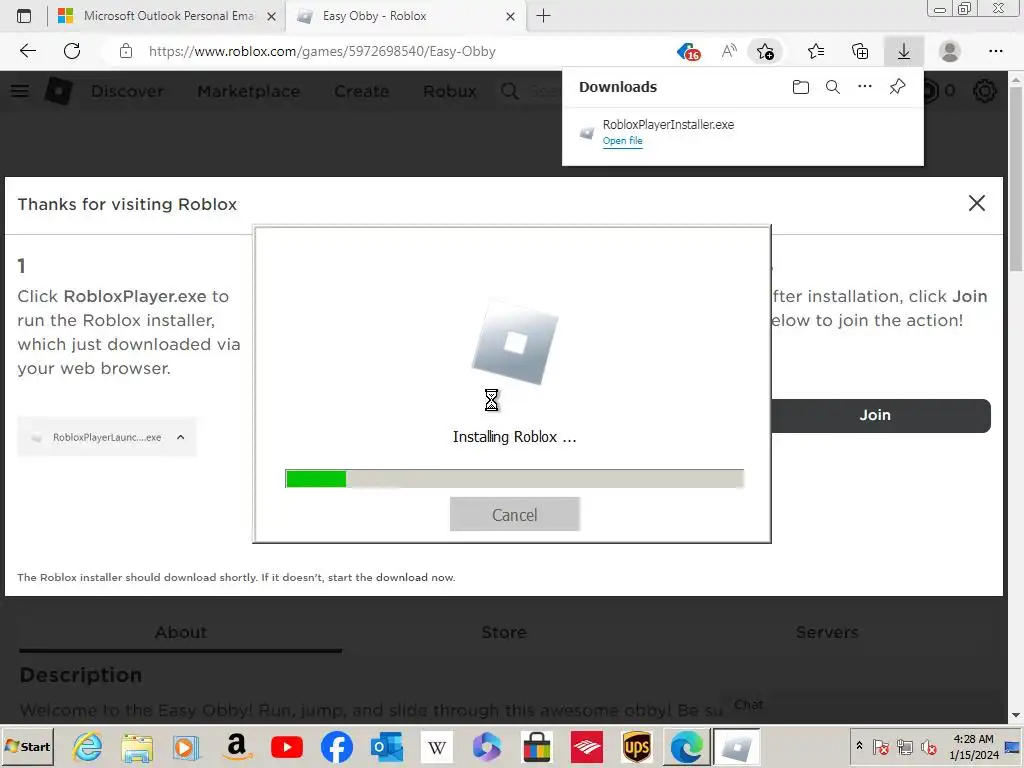Open the About tab
This screenshot has width=1024, height=768.
click(181, 632)
